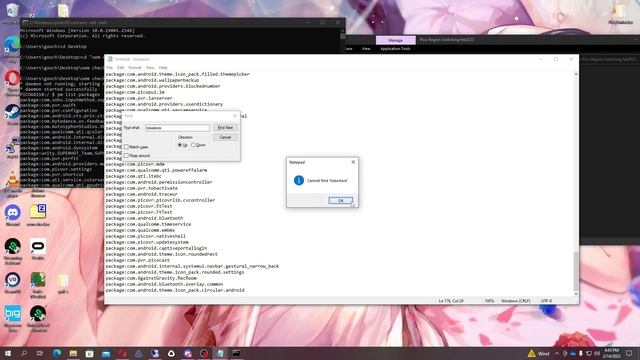Select the Up direction radio button
This screenshot has width=640, height=360.
(x=180, y=145)
